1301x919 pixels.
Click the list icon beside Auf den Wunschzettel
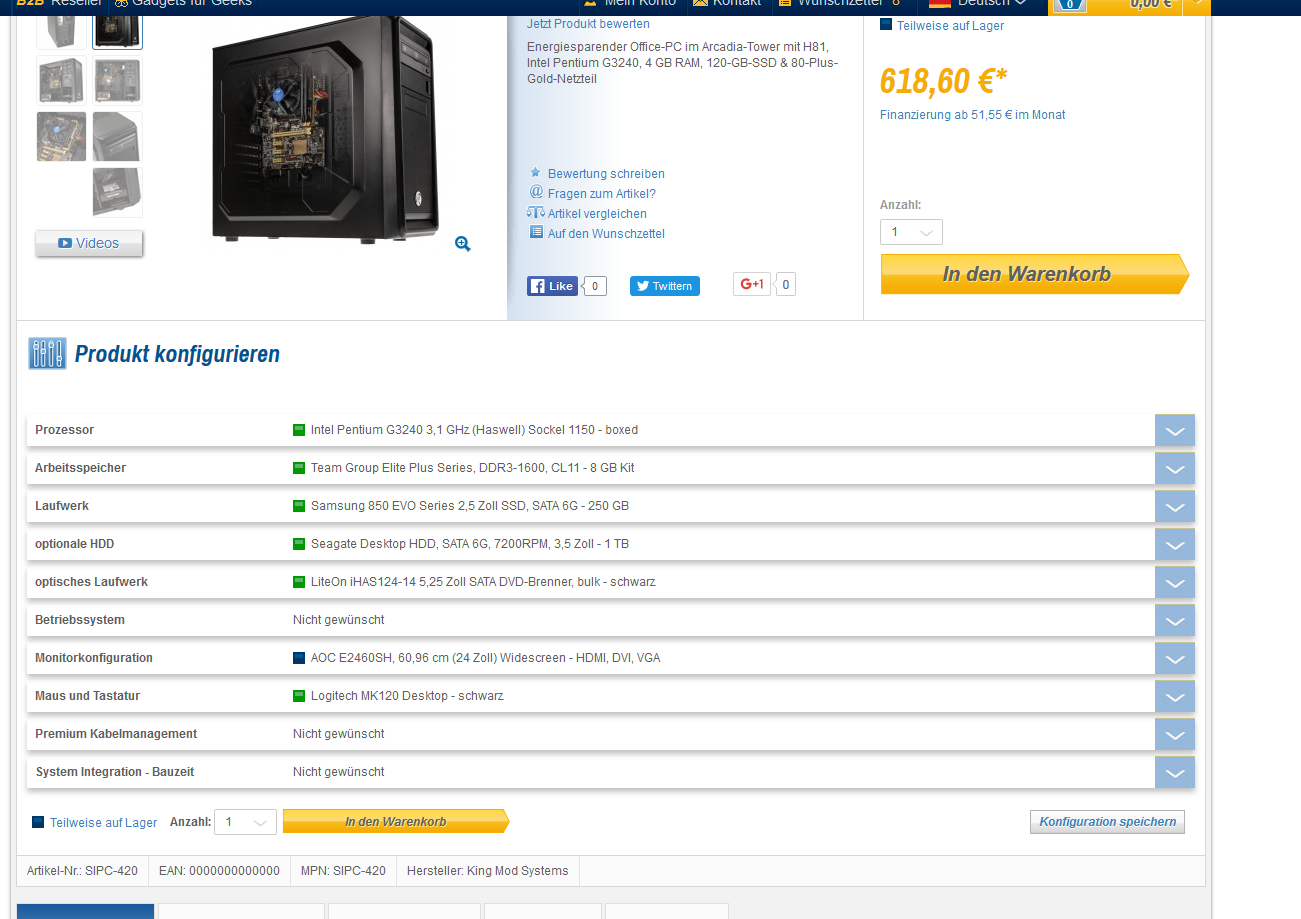click(536, 232)
